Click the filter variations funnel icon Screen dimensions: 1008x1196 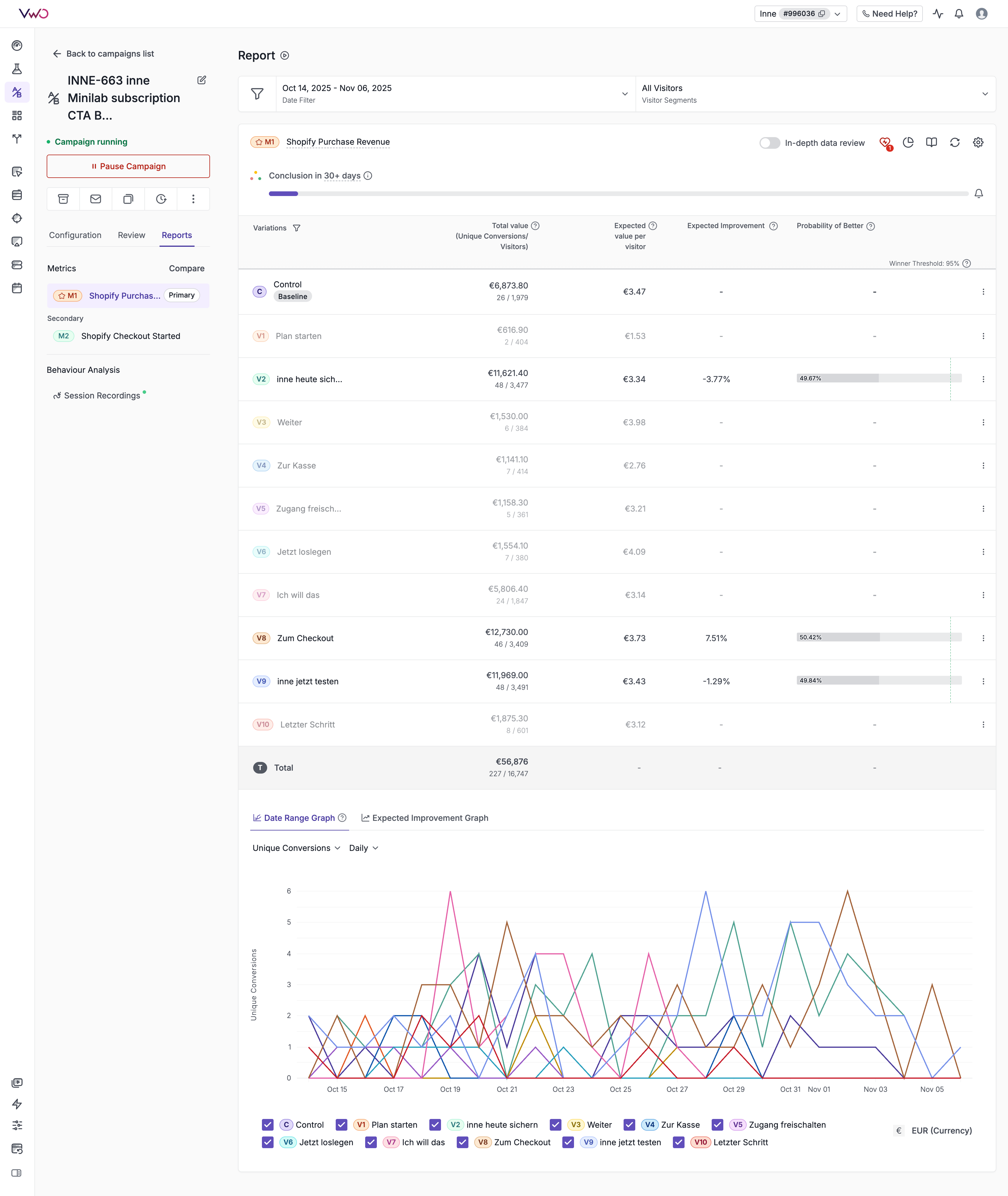(x=297, y=228)
